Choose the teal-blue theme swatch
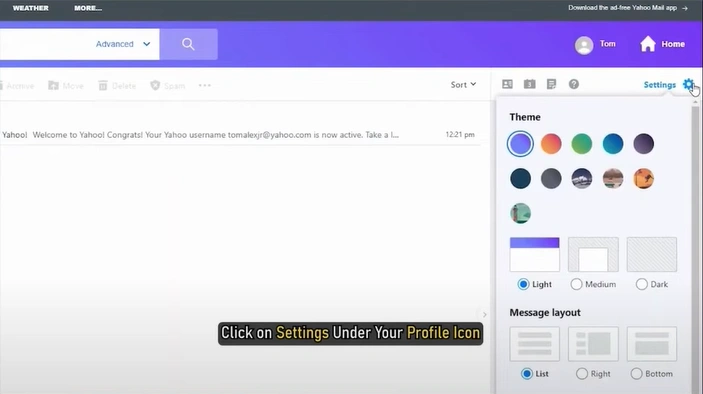 [613, 144]
